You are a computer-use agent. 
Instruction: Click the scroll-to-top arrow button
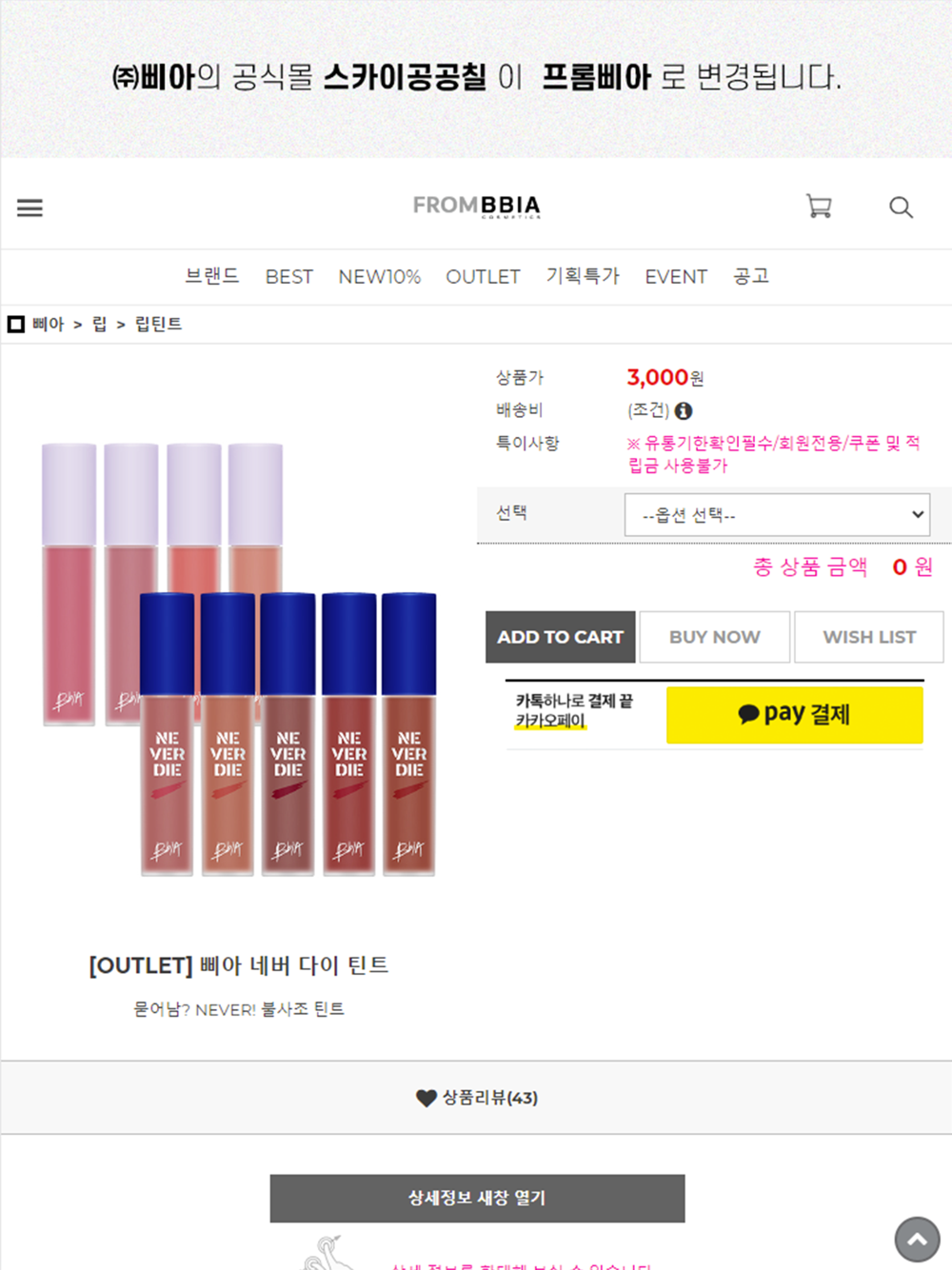(x=917, y=1239)
